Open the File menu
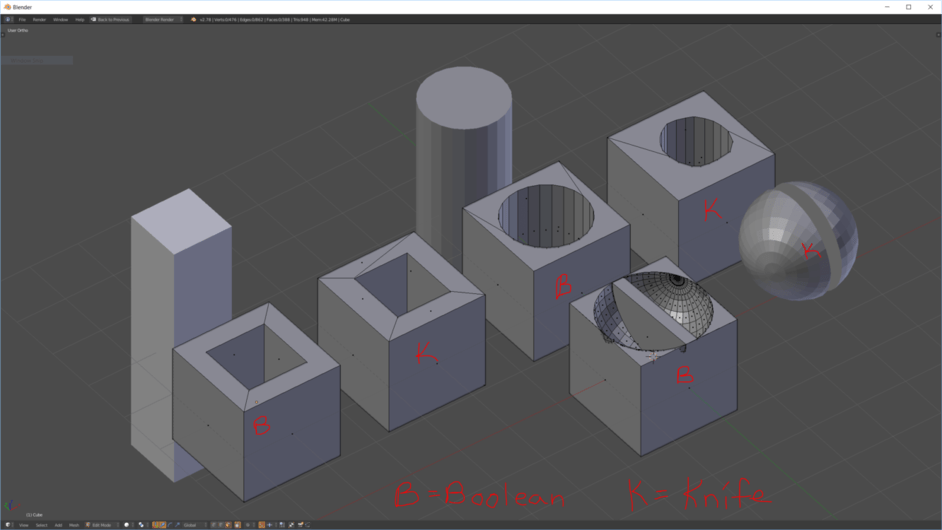The width and height of the screenshot is (942, 530). (22, 19)
